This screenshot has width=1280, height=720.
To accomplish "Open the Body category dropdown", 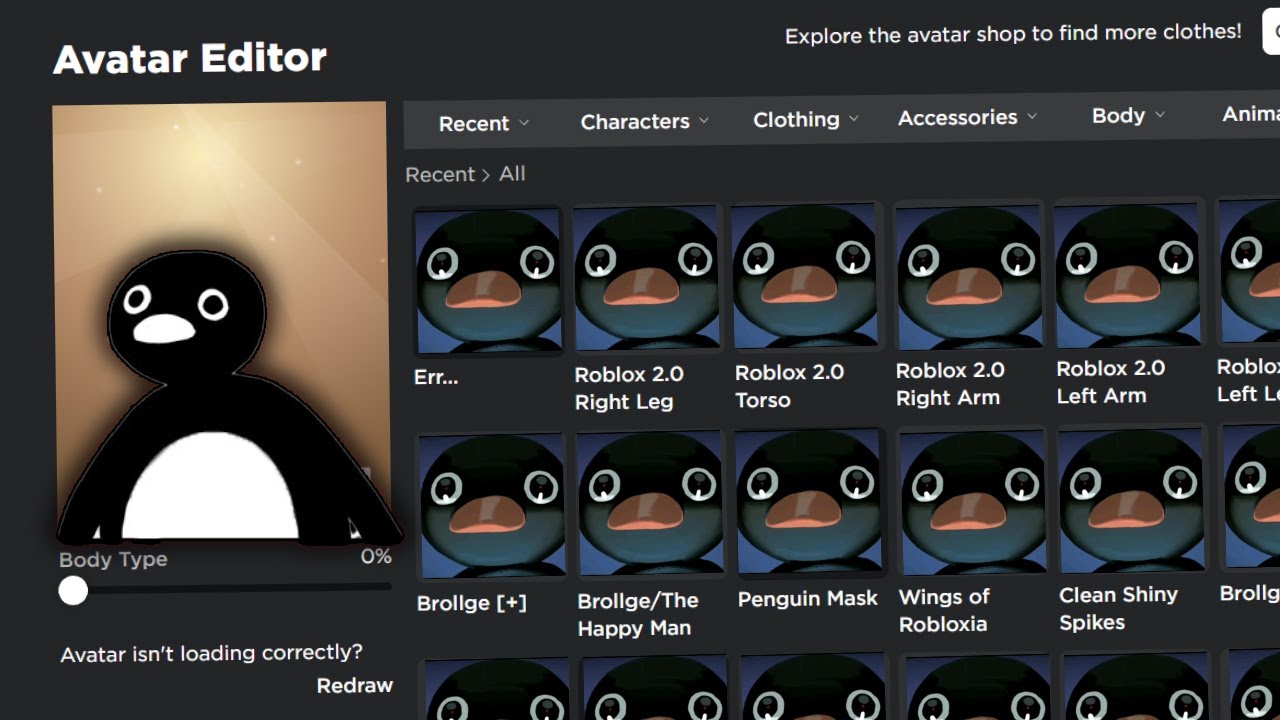I will tap(1128, 115).
